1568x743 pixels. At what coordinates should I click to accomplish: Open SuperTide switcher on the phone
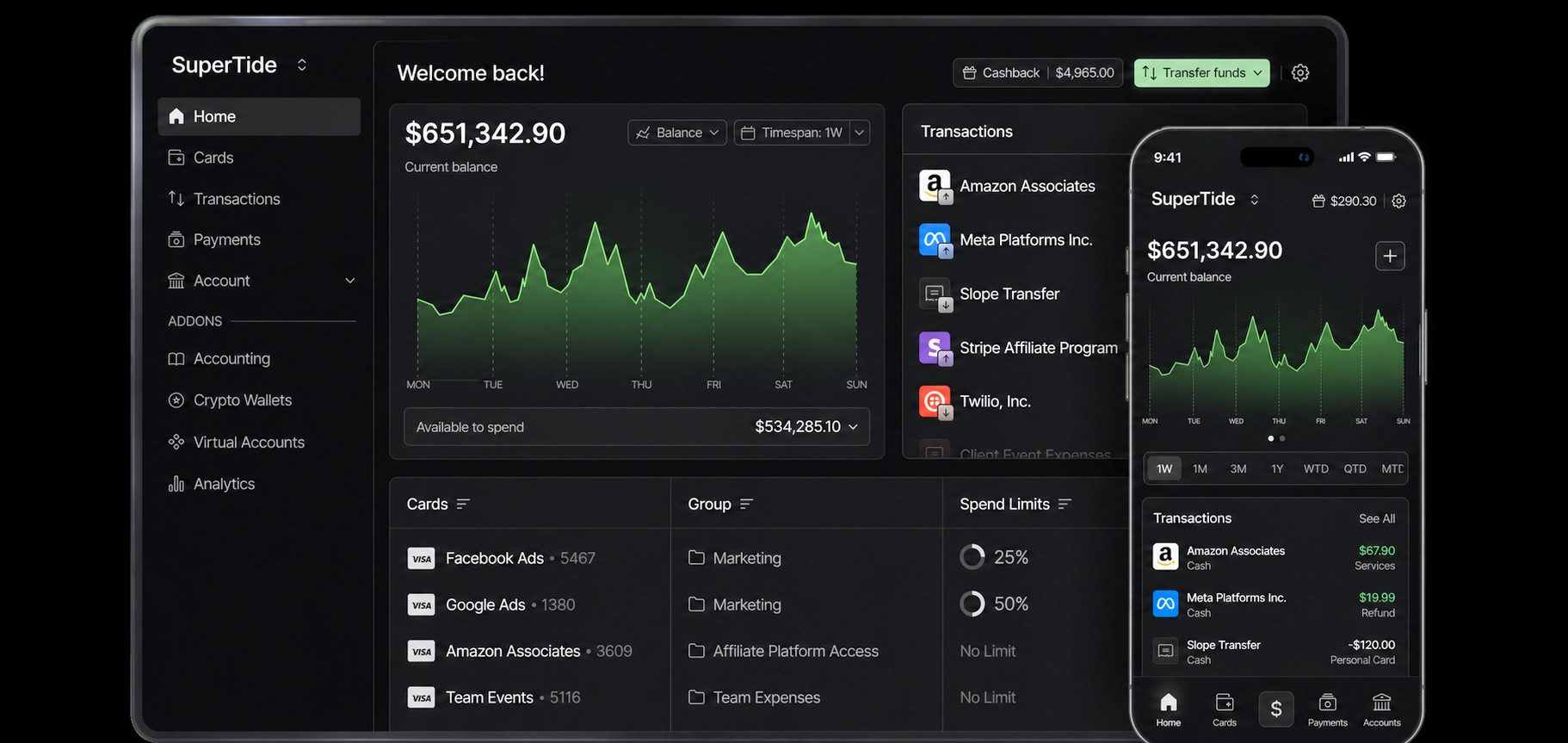(x=1255, y=200)
